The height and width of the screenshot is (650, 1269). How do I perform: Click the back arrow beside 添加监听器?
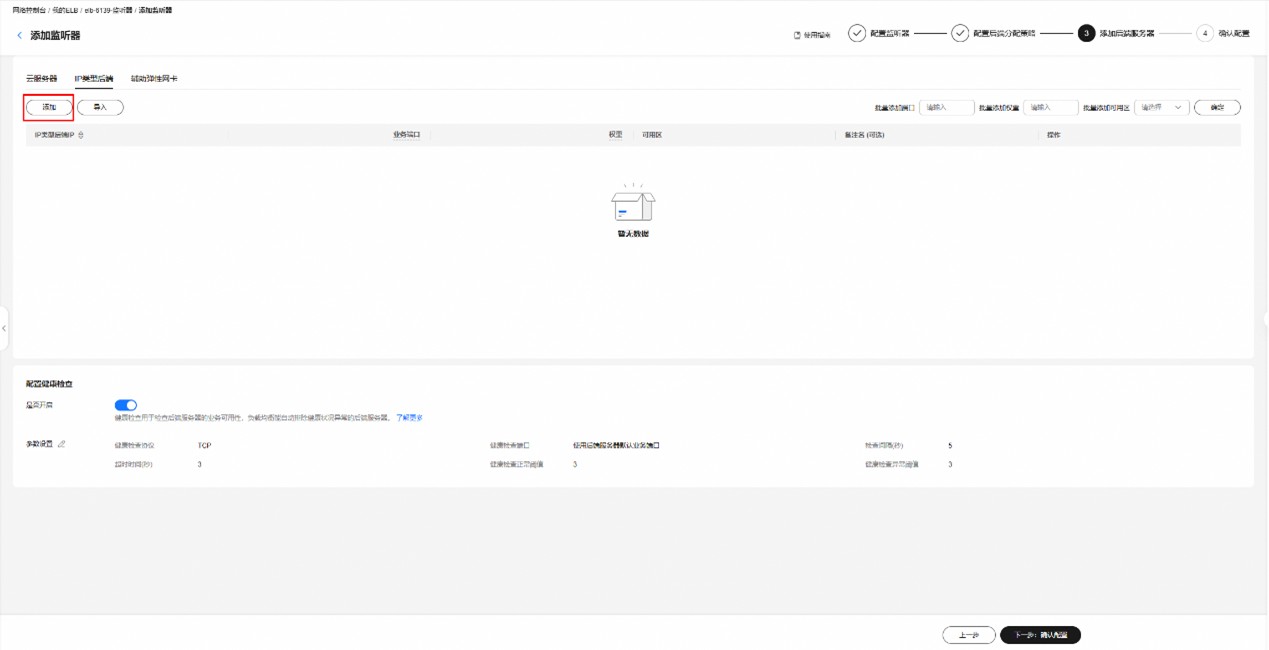tap(19, 36)
